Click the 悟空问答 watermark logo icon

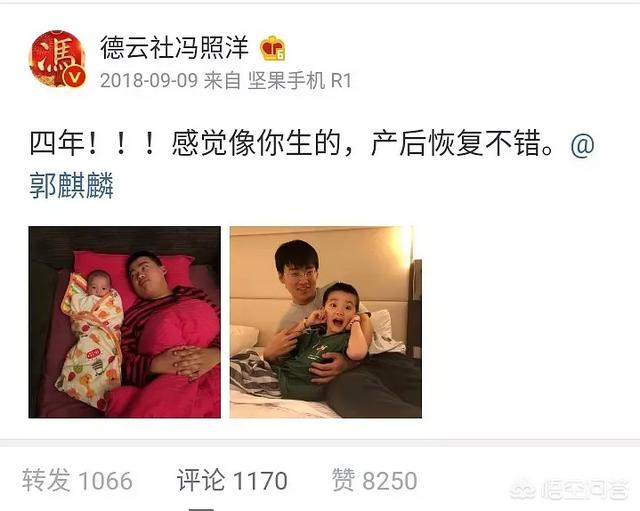point(524,490)
